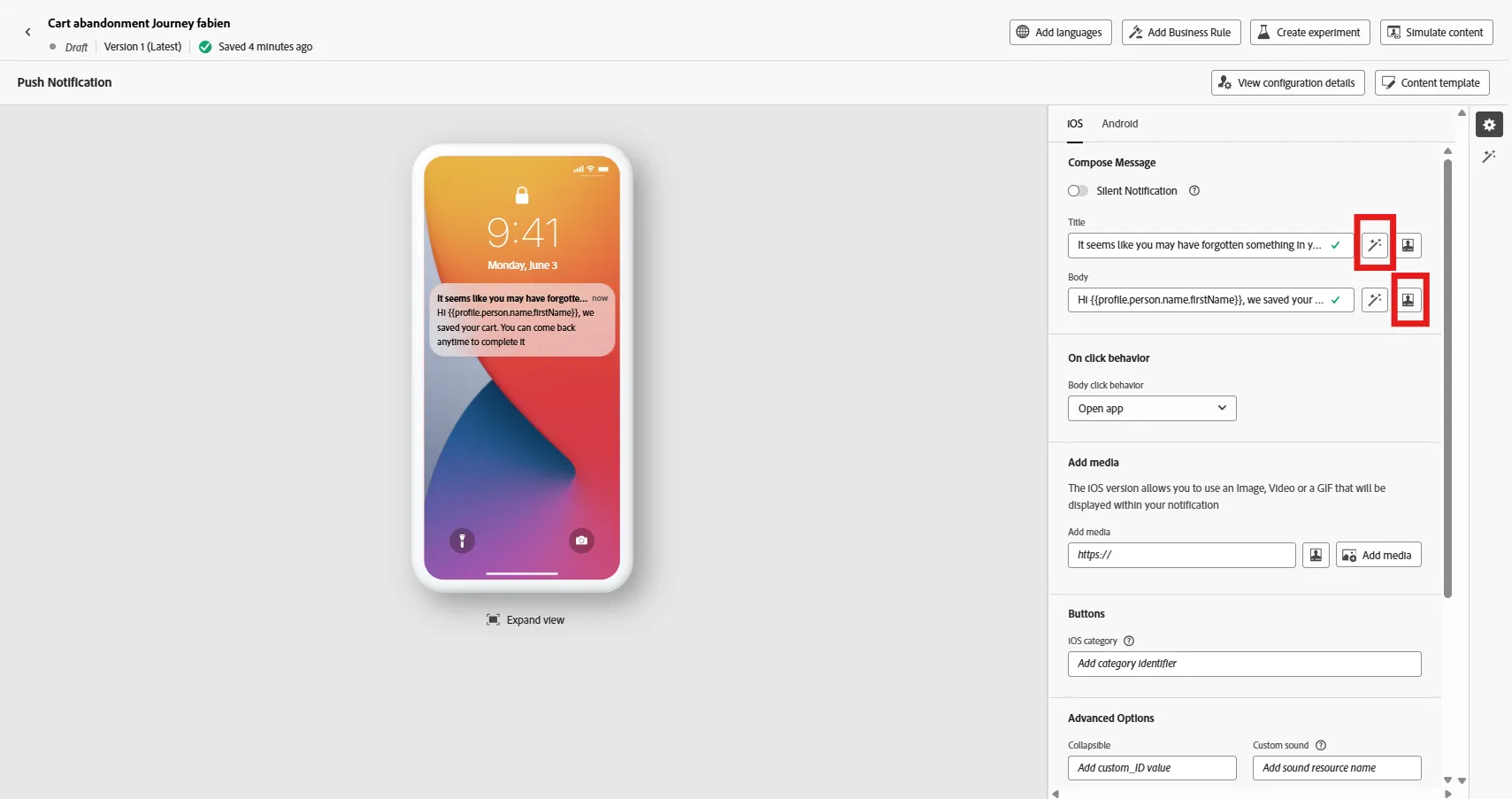This screenshot has width=1512, height=799.
Task: Open personalization editor for Title field
Action: pos(1408,245)
